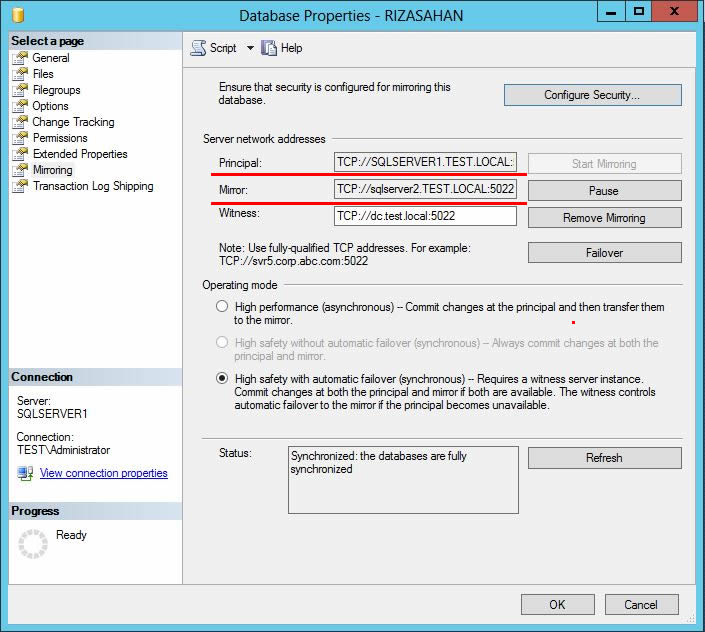Click the Script toolbar icon
The width and height of the screenshot is (705, 632).
[x=198, y=48]
